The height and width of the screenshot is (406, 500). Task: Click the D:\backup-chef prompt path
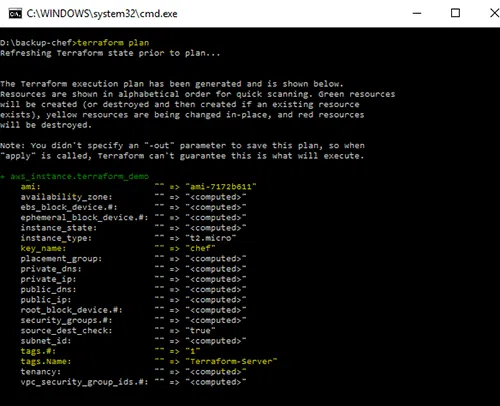click(36, 43)
